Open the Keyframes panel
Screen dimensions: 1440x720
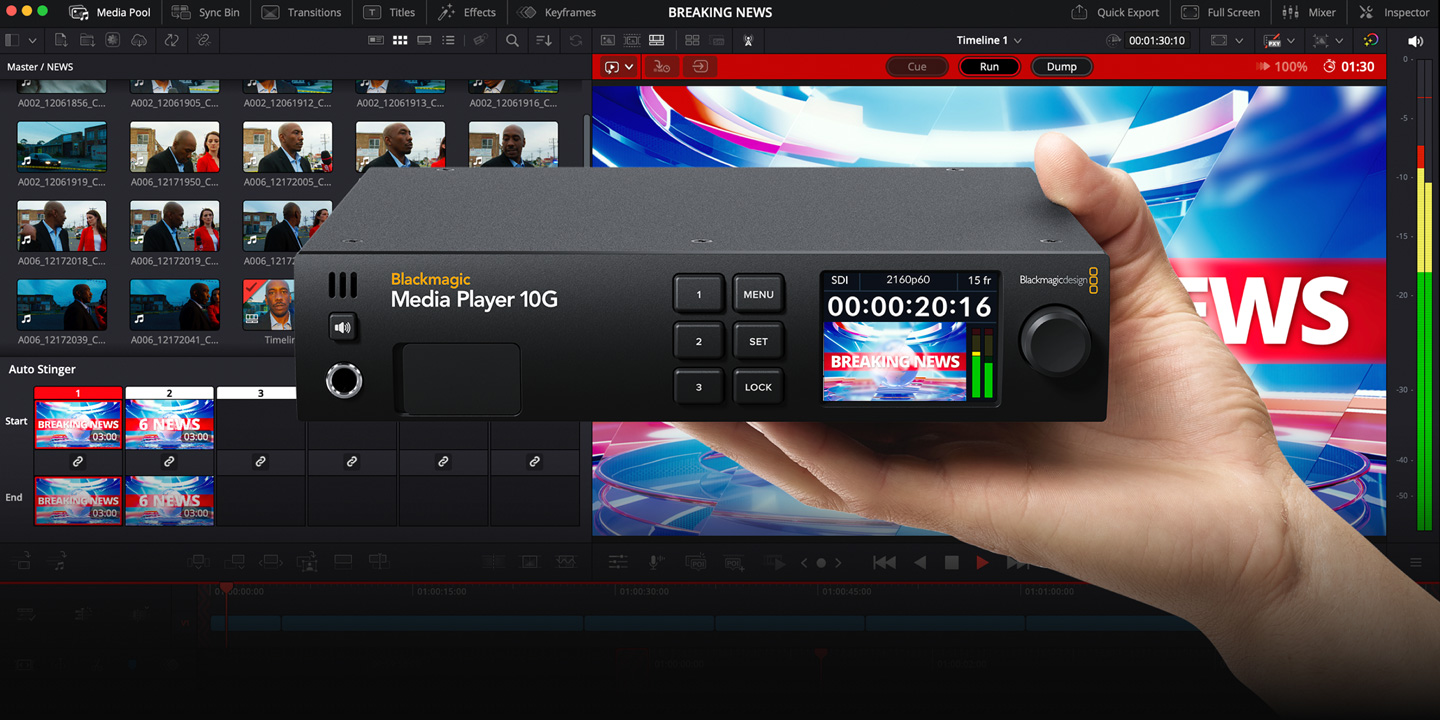coord(556,12)
